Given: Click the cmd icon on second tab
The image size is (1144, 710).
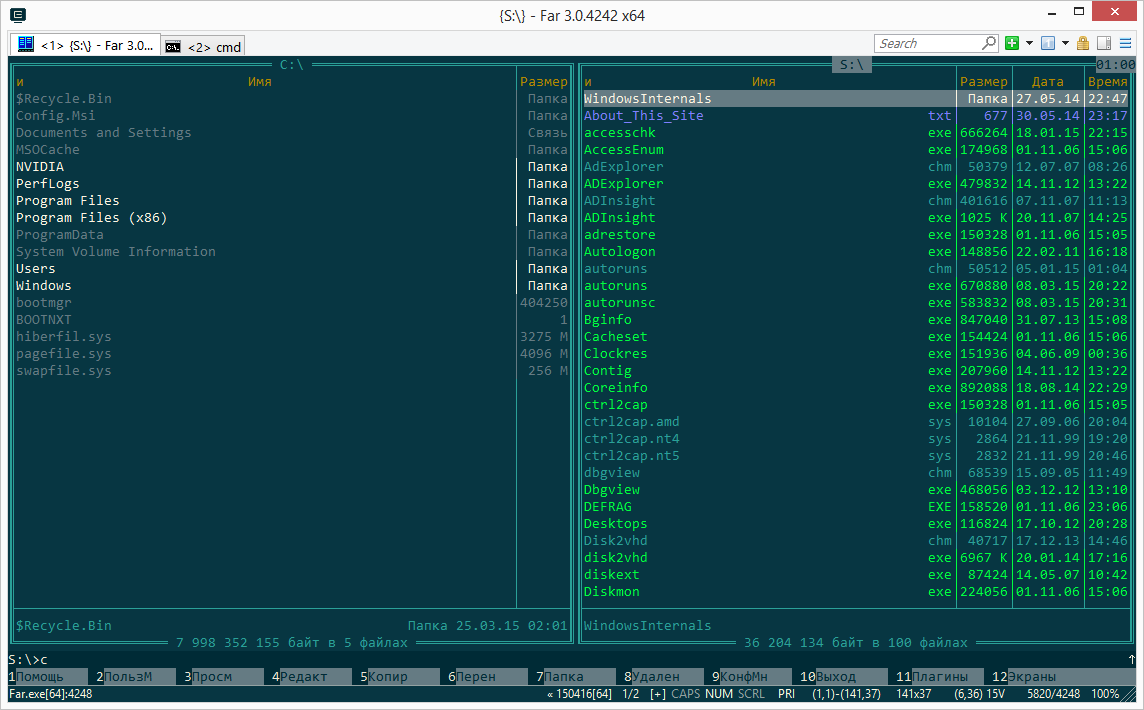Looking at the screenshot, I should tap(173, 47).
